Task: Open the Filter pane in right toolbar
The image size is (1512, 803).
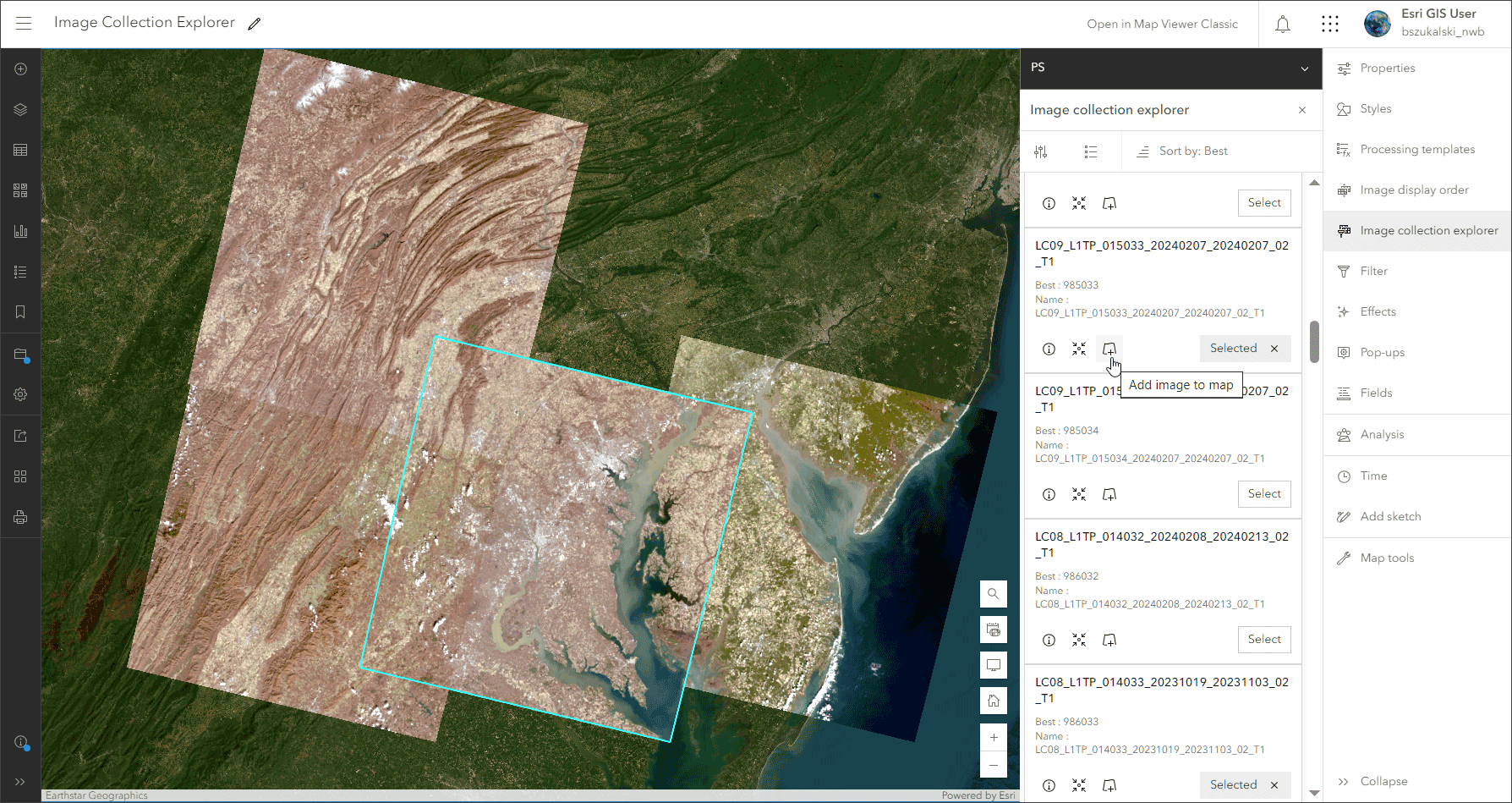Action: point(1417,272)
